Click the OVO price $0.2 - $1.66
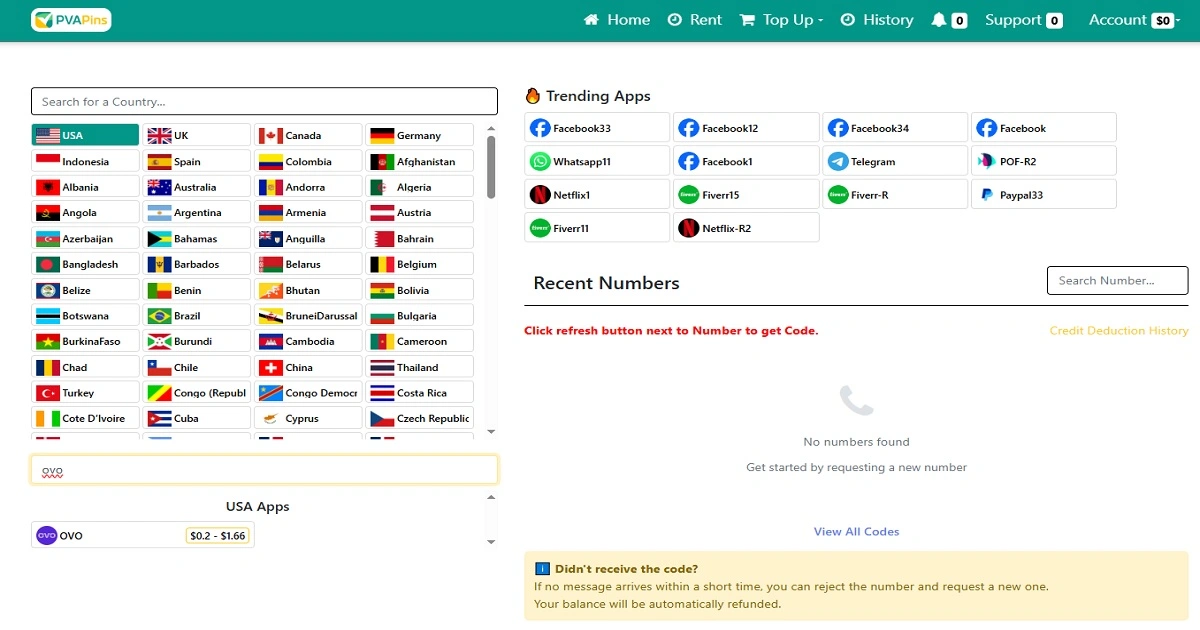The width and height of the screenshot is (1200, 630). (217, 535)
